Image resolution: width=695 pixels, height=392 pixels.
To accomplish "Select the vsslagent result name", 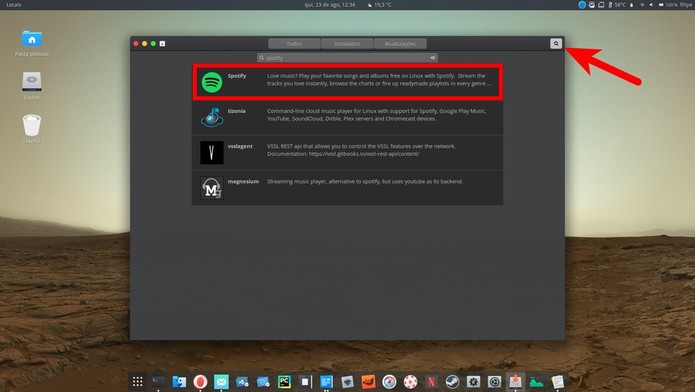I will pyautogui.click(x=240, y=146).
